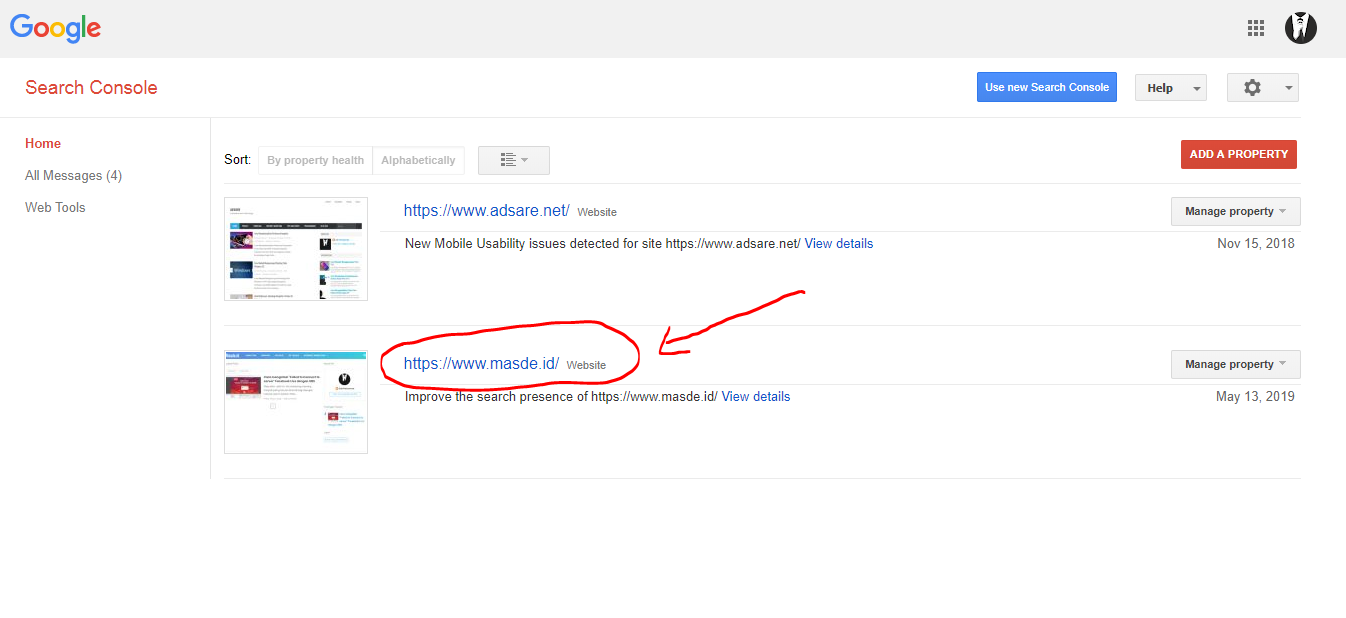The image size is (1346, 618).
Task: Click the Search Console title
Action: 91,87
